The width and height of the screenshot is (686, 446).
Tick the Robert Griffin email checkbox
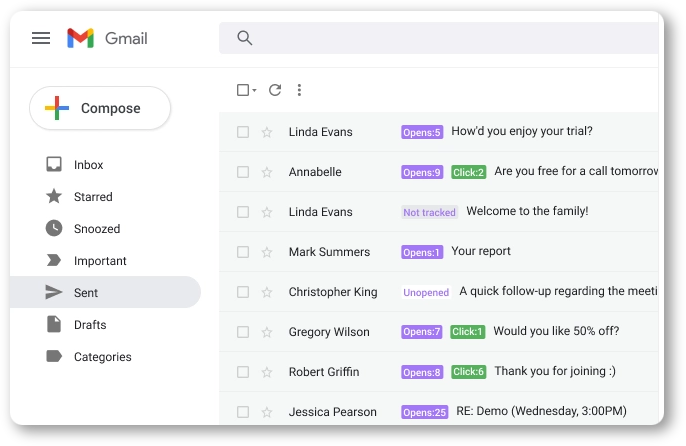(x=243, y=372)
